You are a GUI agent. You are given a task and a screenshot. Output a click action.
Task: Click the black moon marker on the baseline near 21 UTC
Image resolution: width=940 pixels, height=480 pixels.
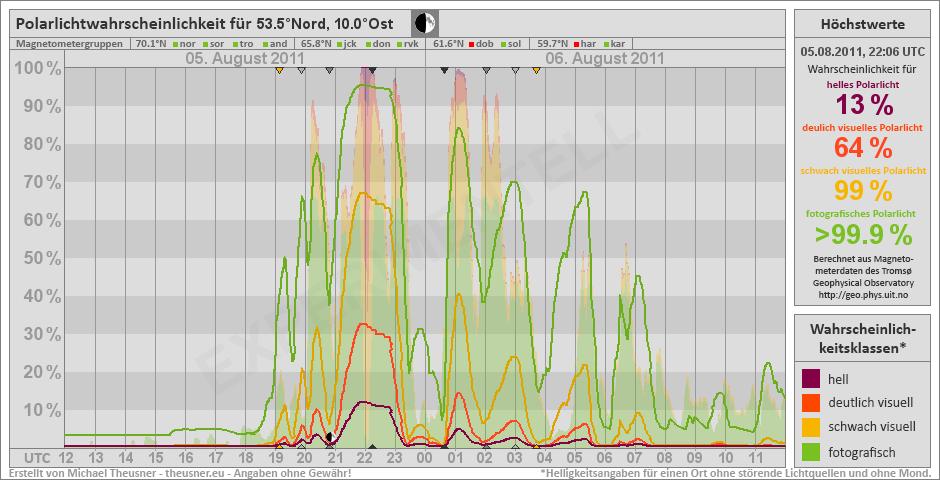(x=330, y=436)
